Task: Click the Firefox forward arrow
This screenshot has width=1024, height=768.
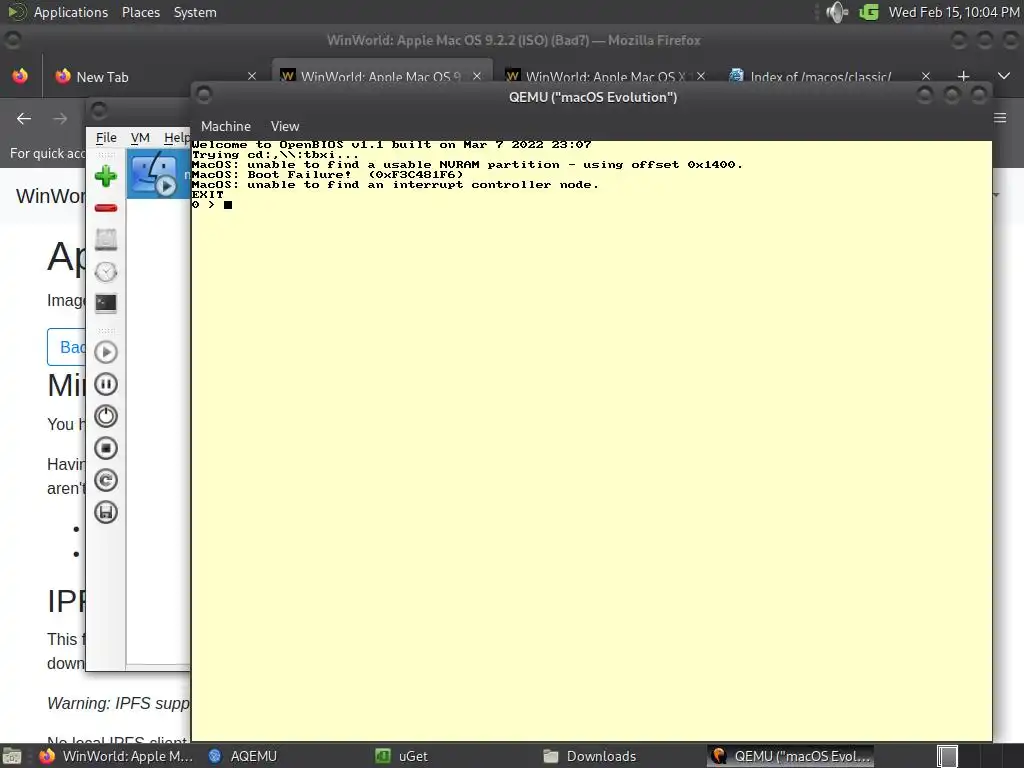Action: pos(60,118)
